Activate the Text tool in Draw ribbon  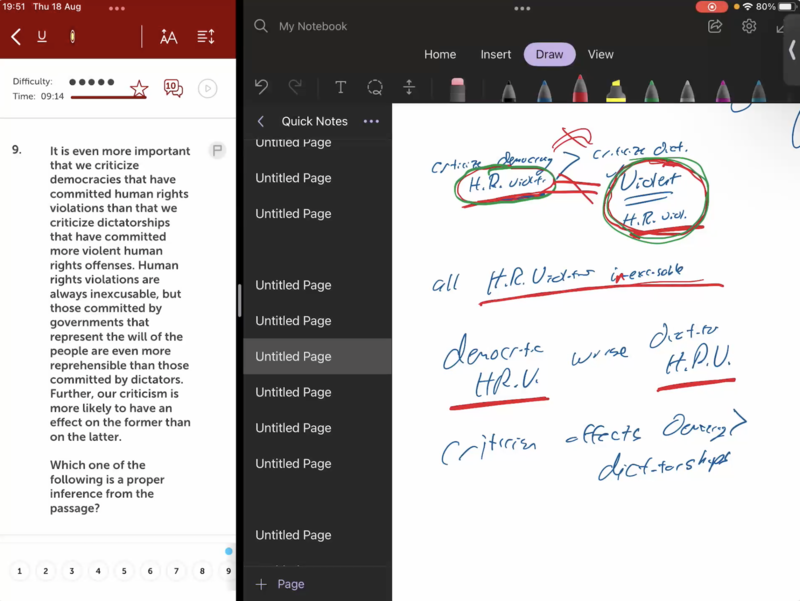coord(340,88)
